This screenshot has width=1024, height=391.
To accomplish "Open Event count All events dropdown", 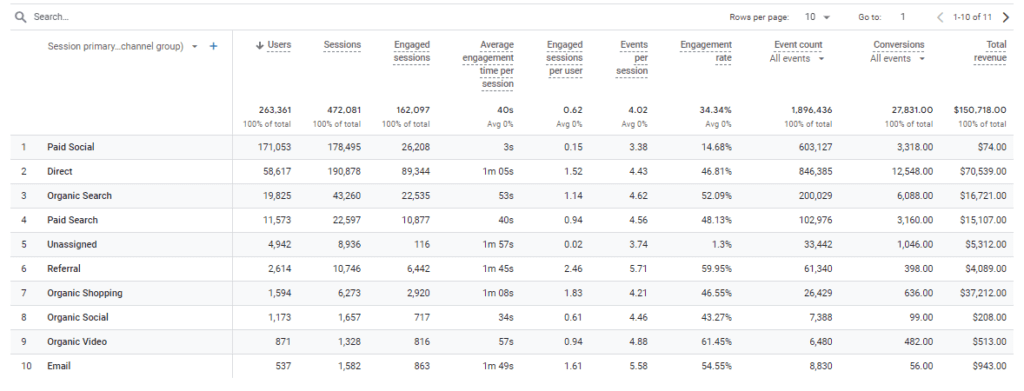I will click(797, 59).
